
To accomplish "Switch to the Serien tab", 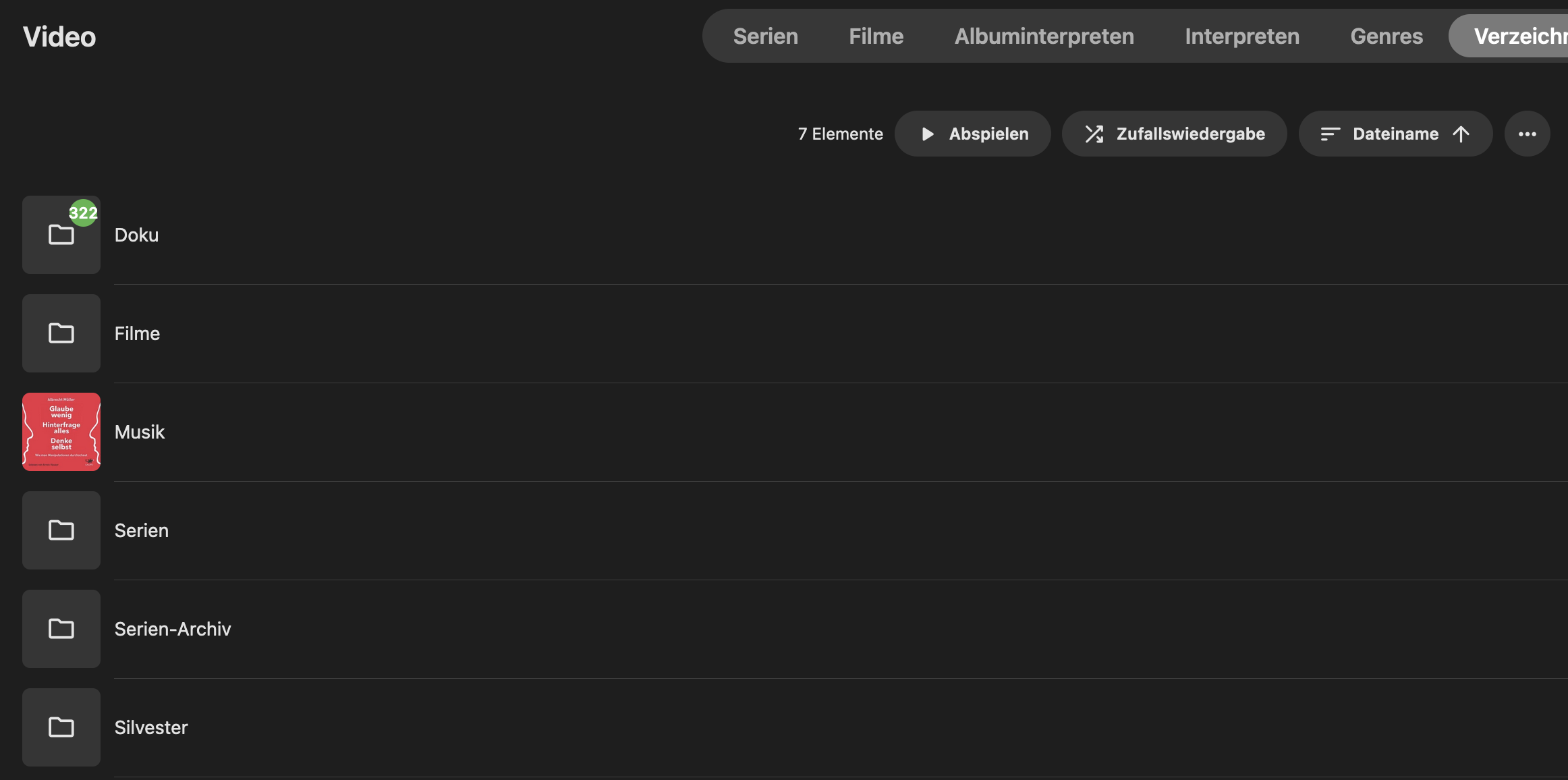I will 765,36.
